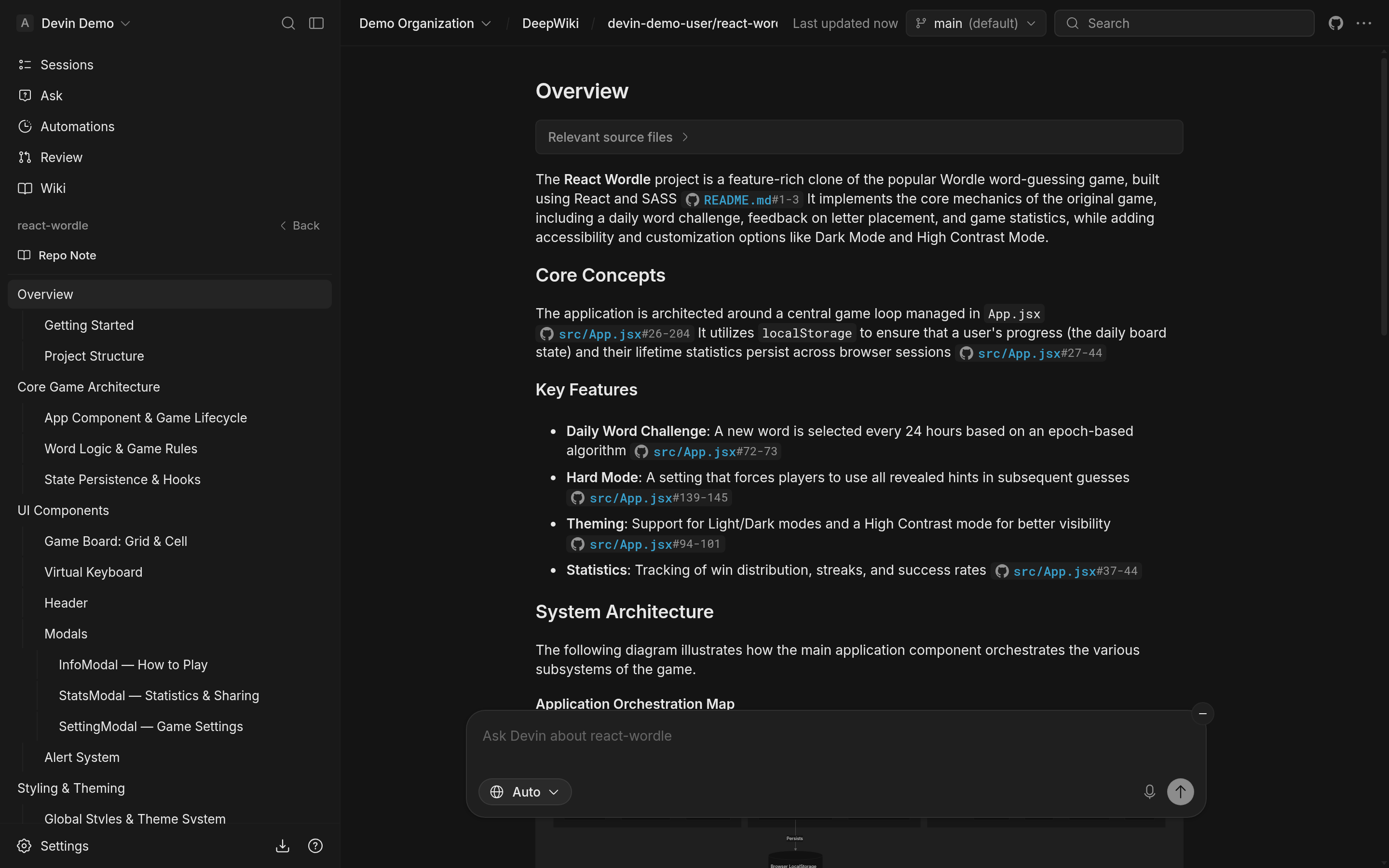This screenshot has height=868, width=1389.
Task: Send the Ask Devin message arrow
Action: pos(1180,792)
